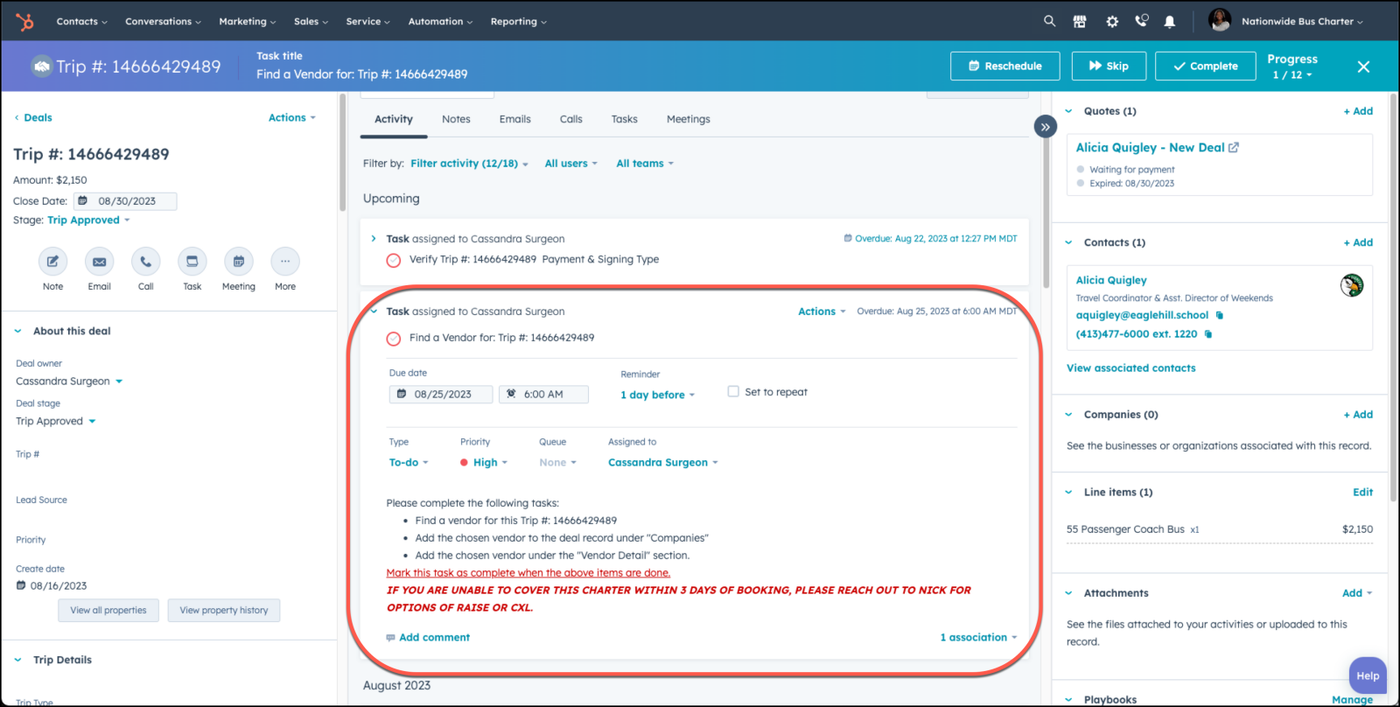Open the Close Date calendar icon
Screen dimensions: 1400x707
click(x=82, y=201)
